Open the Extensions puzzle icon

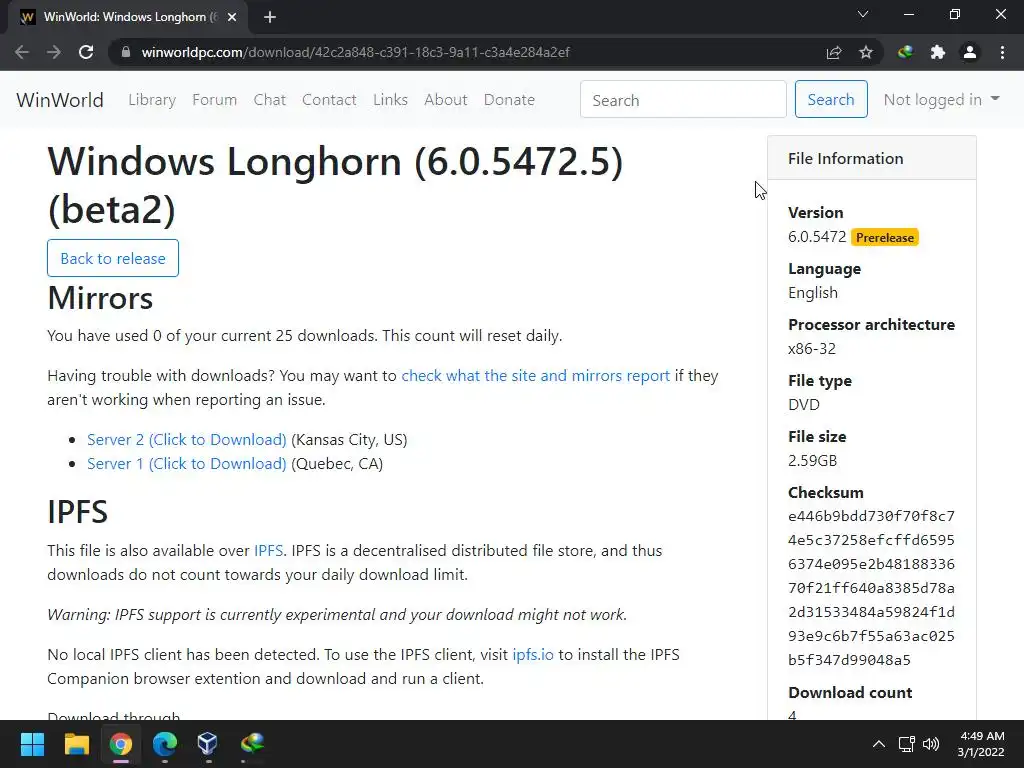[938, 52]
